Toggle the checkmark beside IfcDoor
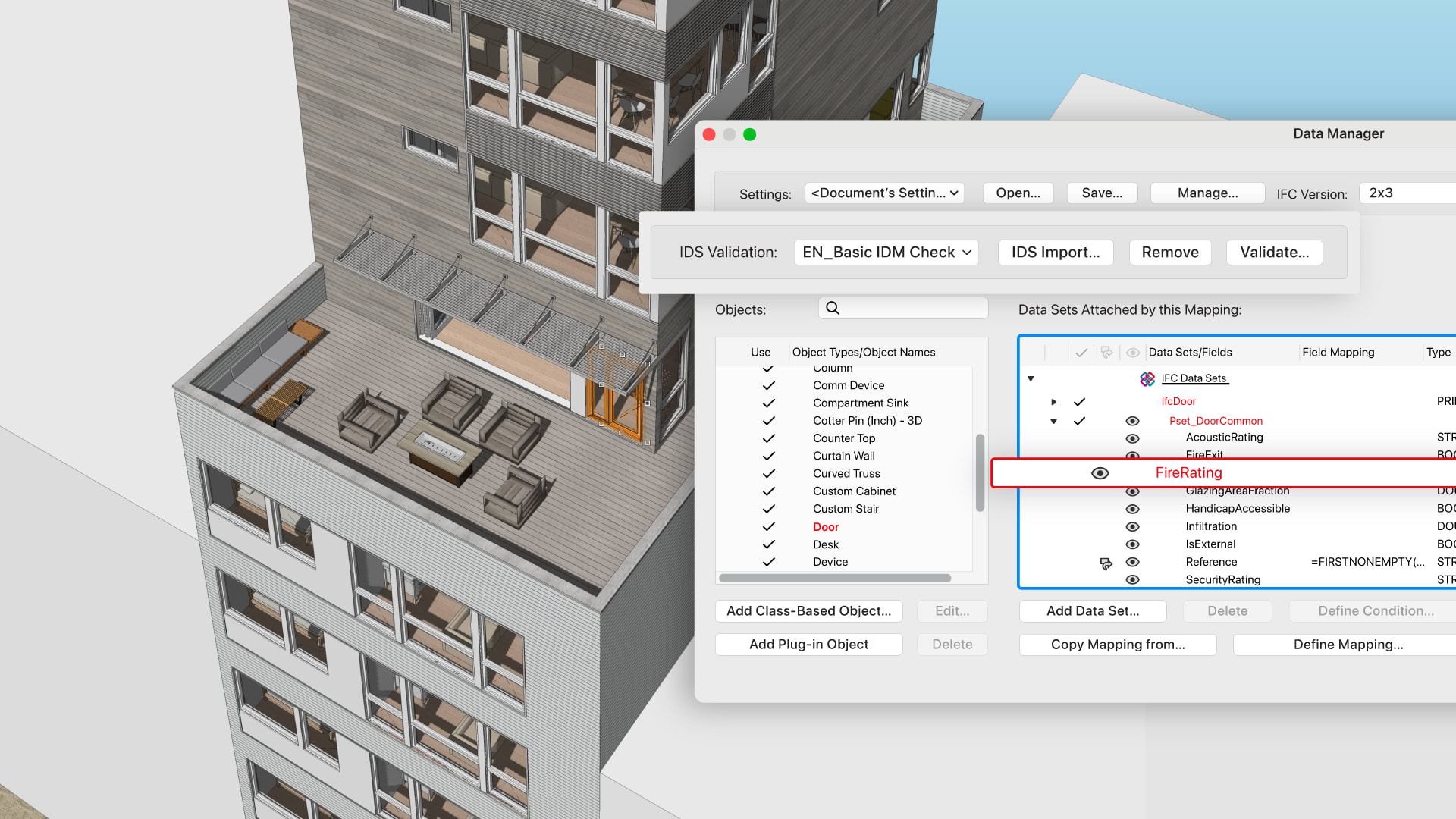1456x819 pixels. point(1079,402)
